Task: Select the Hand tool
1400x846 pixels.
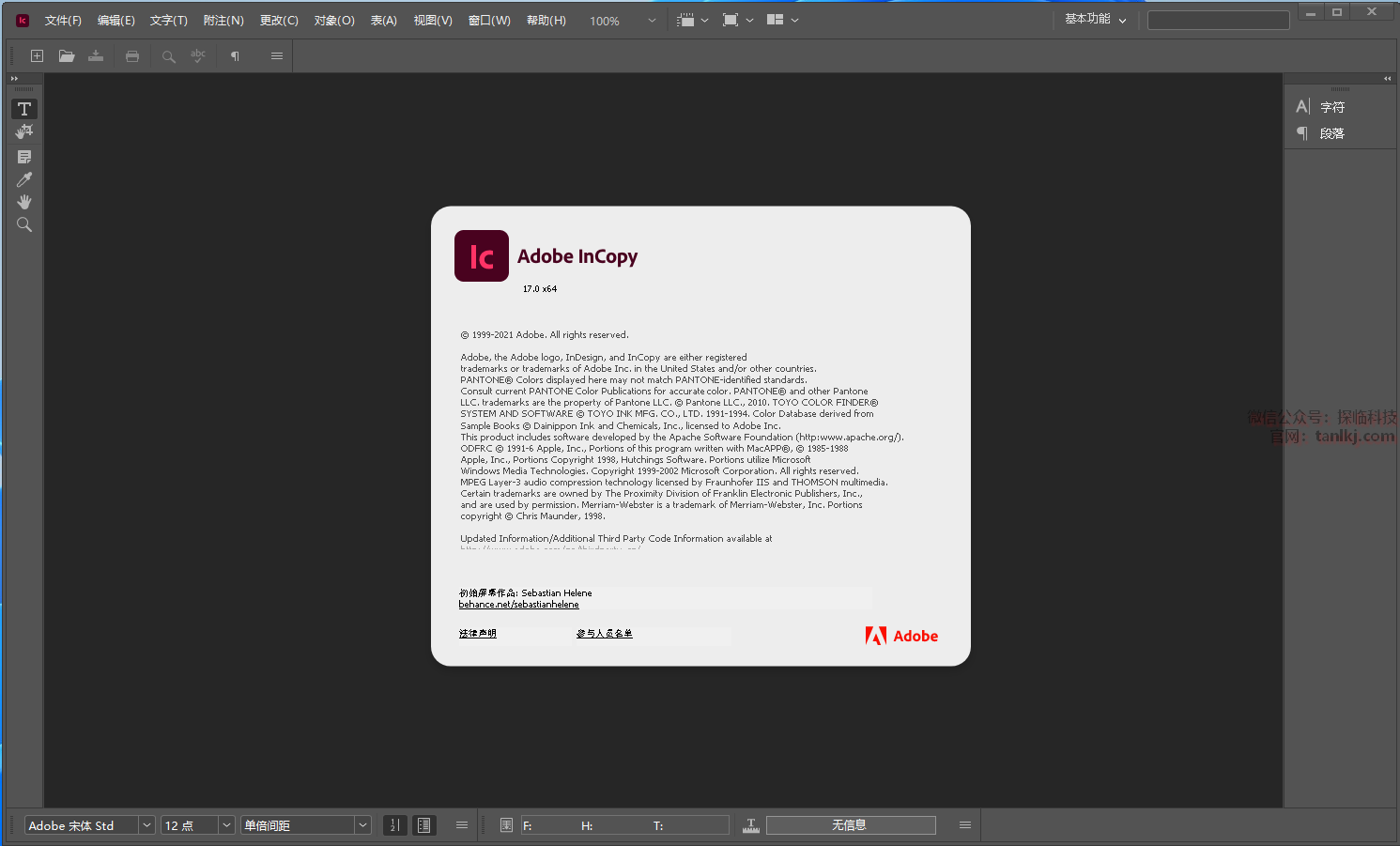Action: pyautogui.click(x=24, y=202)
